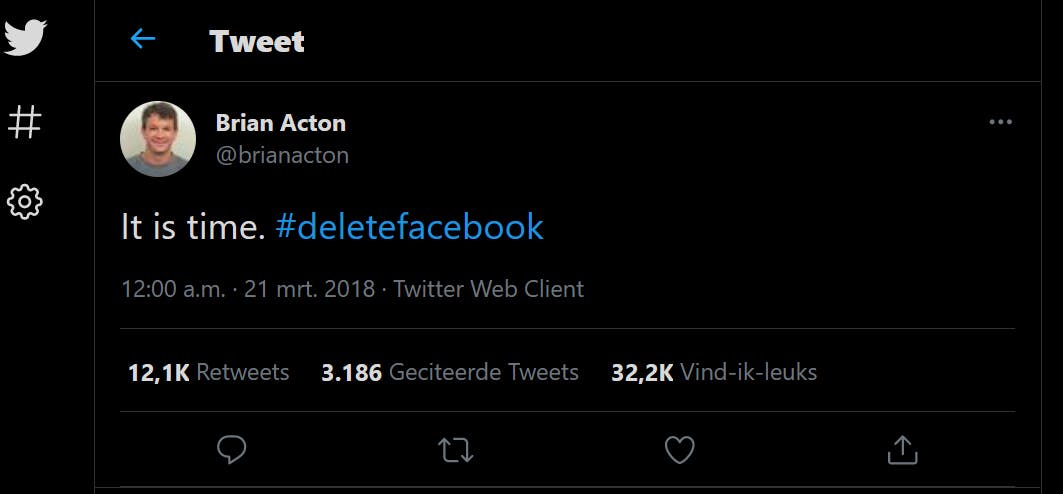Open the Explore hashtag icon in sidebar
Image resolution: width=1063 pixels, height=494 pixels.
click(x=25, y=122)
